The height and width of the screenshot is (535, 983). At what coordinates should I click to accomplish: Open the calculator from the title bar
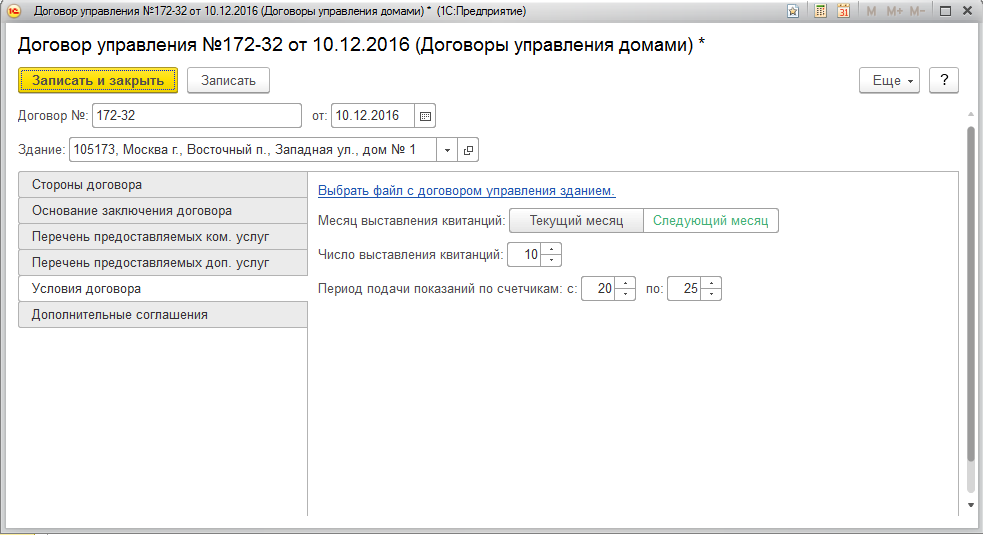[820, 11]
